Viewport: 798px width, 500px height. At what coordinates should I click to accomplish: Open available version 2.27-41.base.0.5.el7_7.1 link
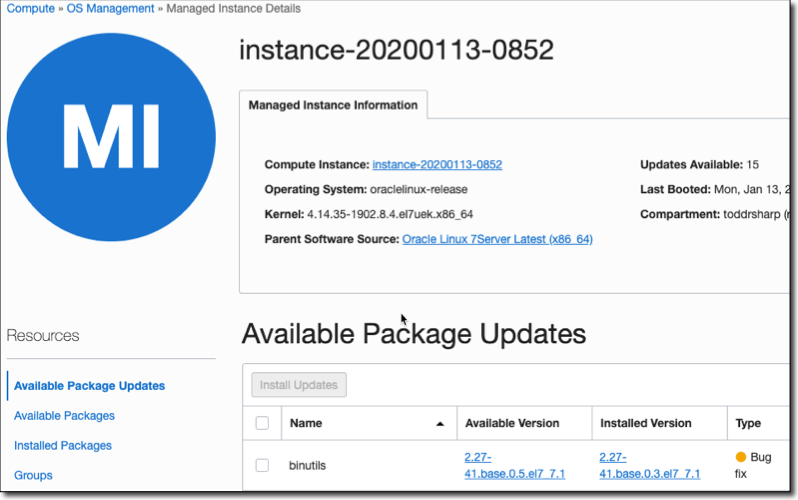pos(514,465)
